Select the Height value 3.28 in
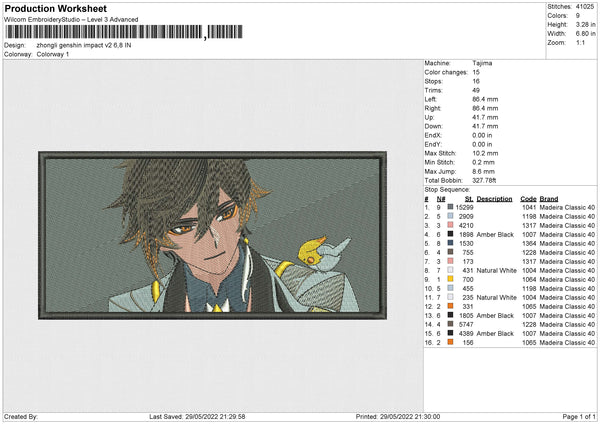 585,24
